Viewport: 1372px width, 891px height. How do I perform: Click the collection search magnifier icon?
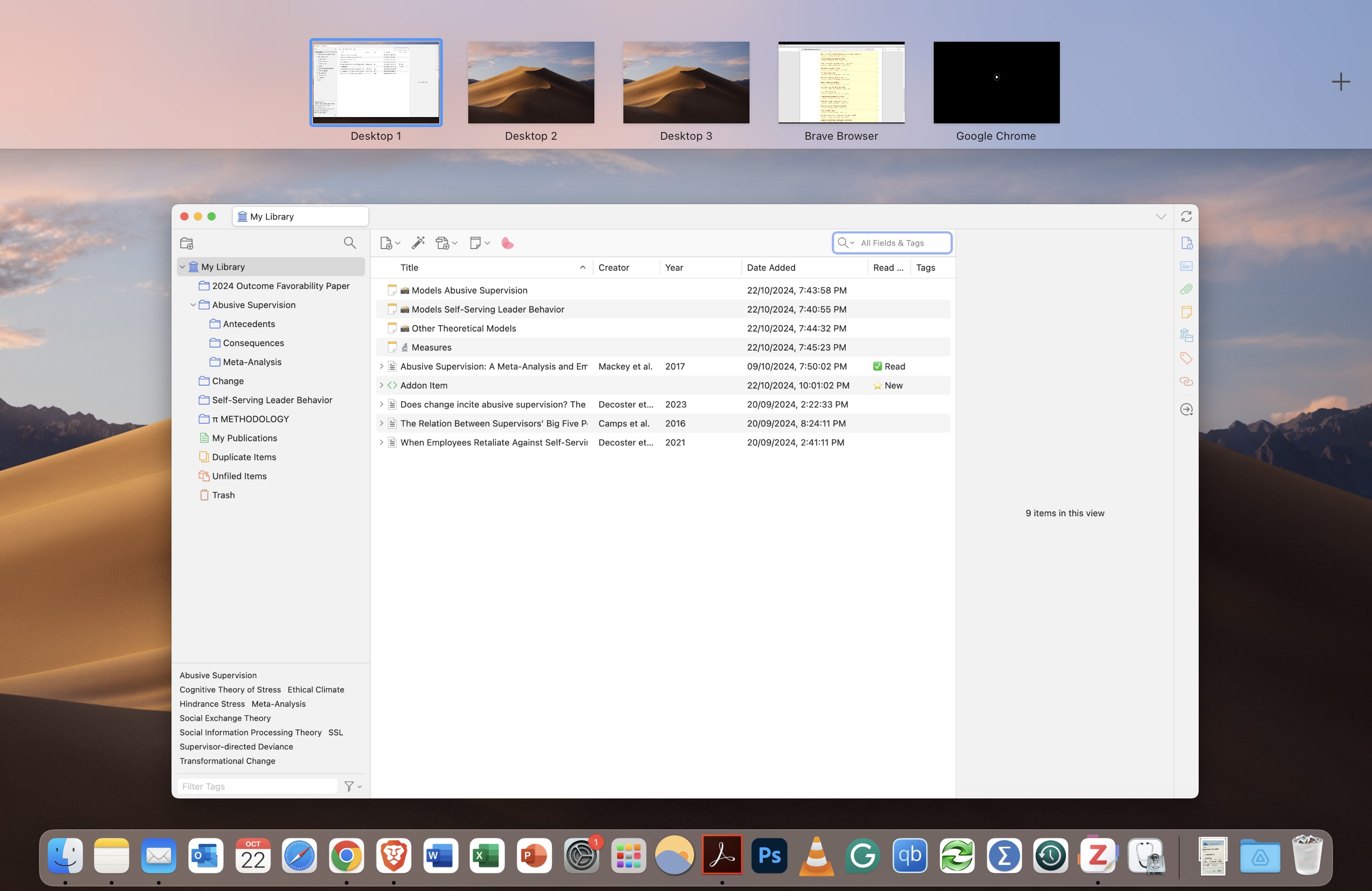point(349,243)
